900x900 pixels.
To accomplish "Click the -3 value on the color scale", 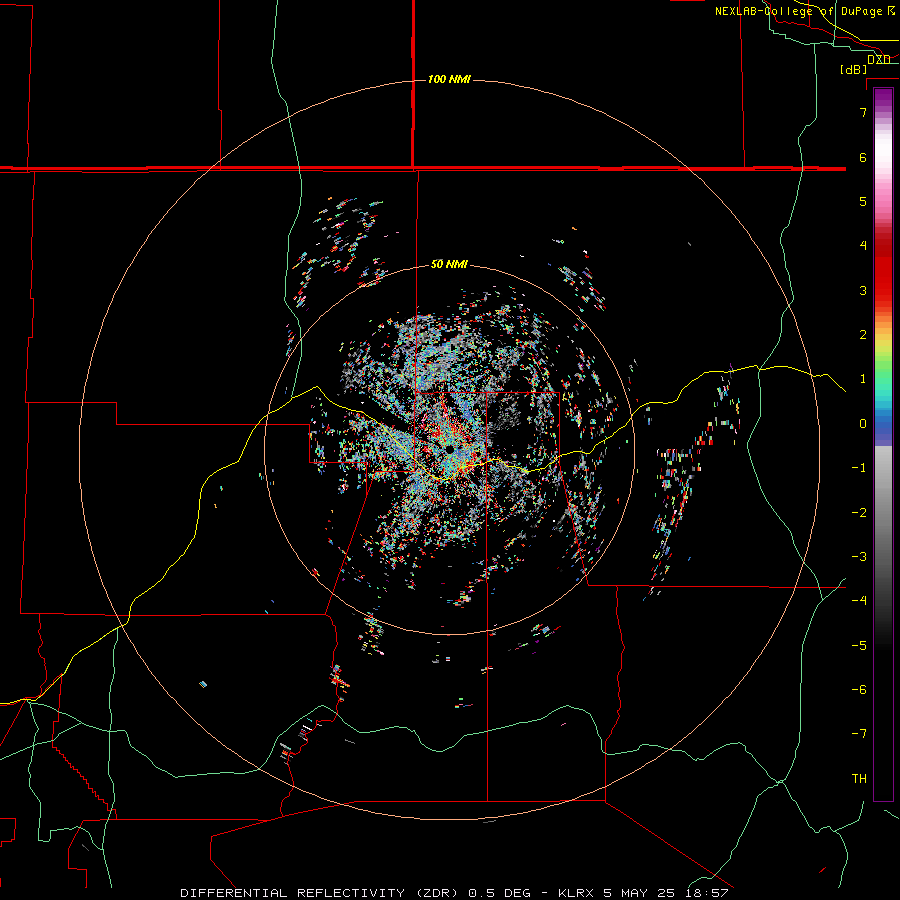I will (x=859, y=557).
